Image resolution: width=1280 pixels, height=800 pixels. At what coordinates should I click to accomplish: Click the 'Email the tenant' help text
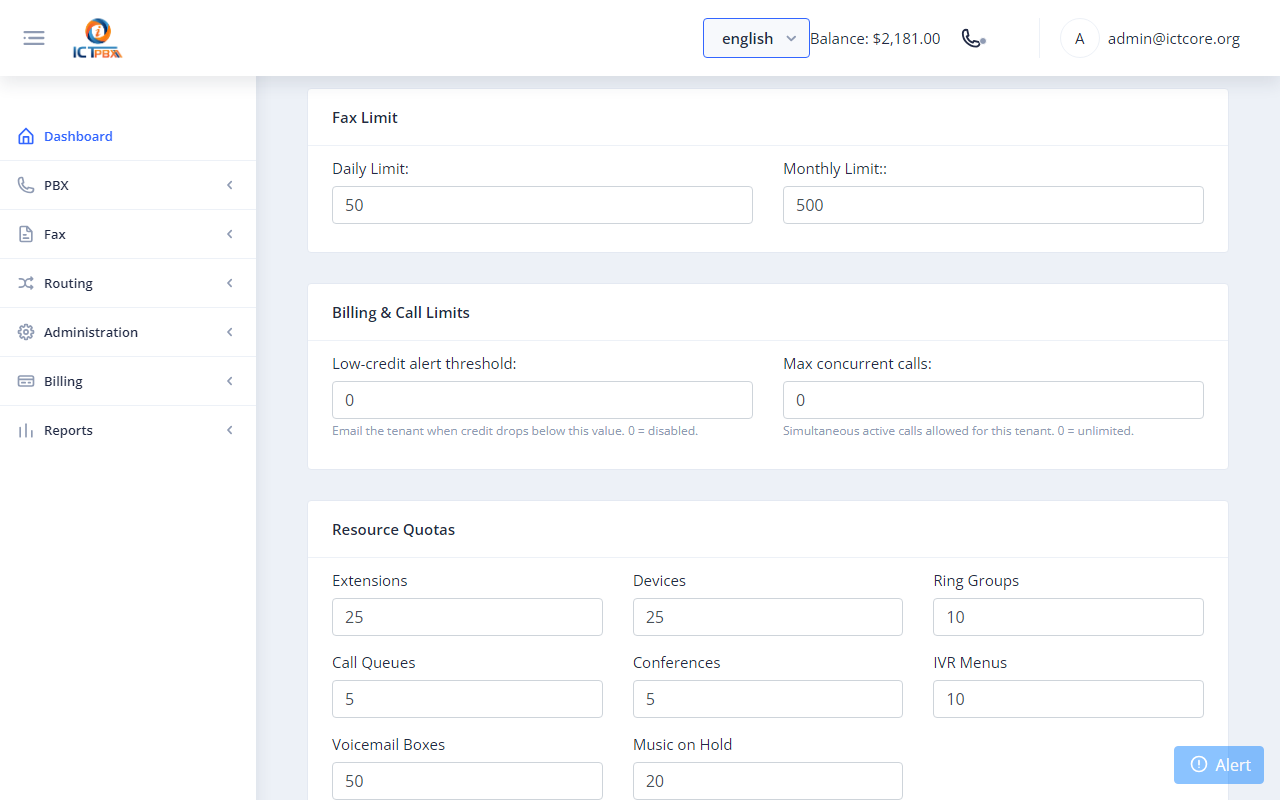tap(515, 431)
